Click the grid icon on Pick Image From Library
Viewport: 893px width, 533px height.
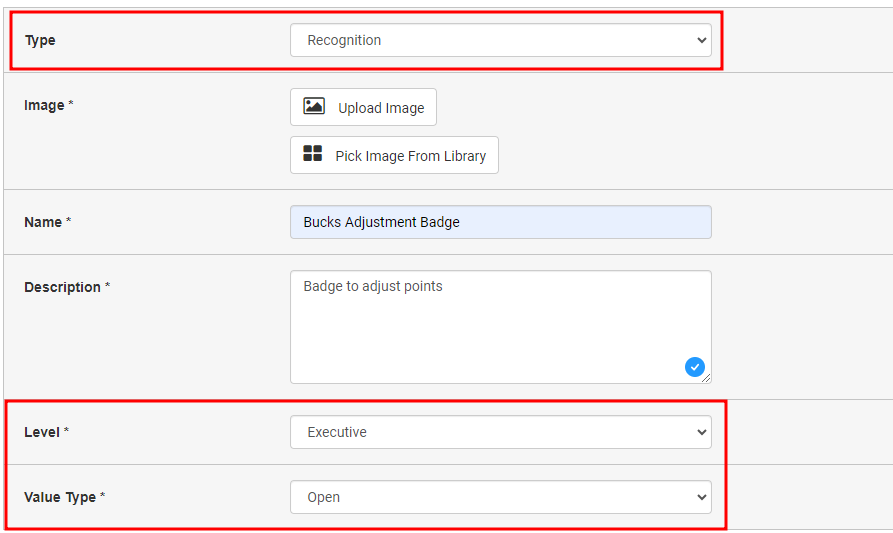pos(312,153)
